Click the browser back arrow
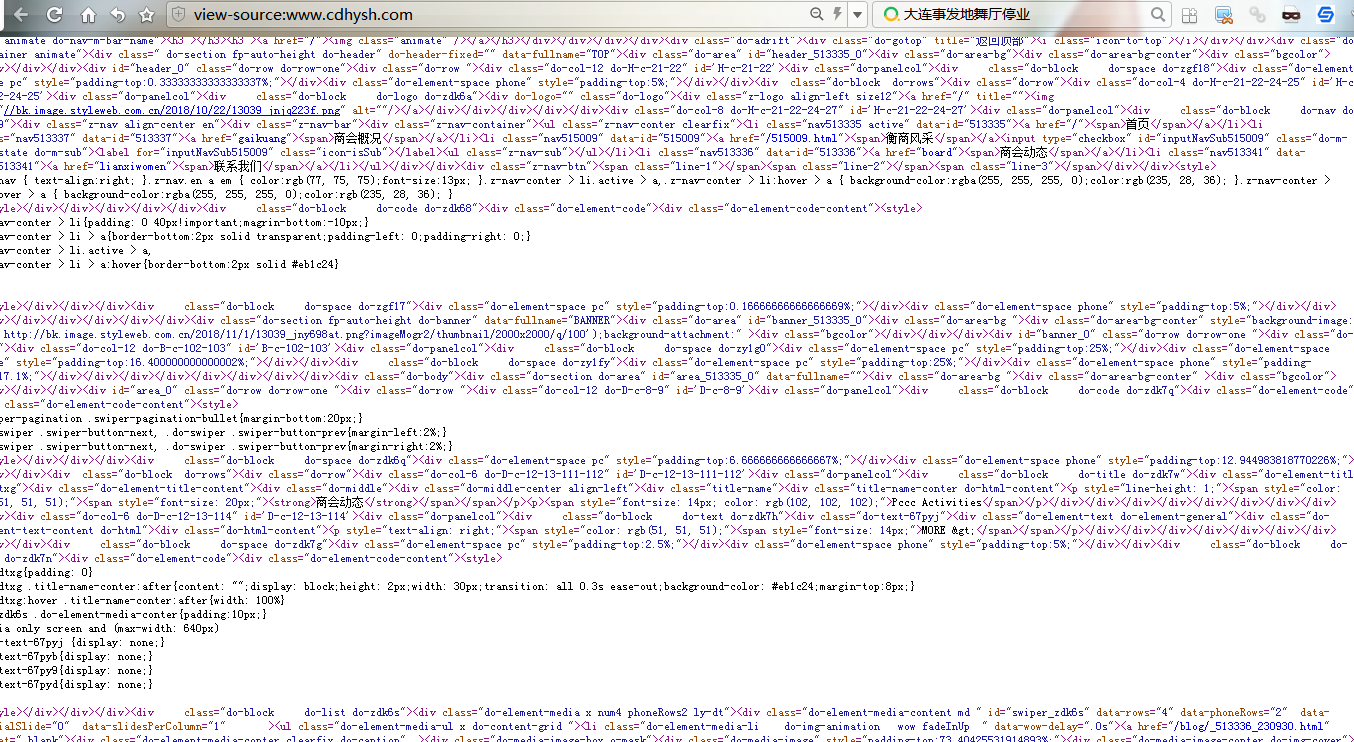Viewport: 1354px width, 742px height. pyautogui.click(x=18, y=15)
